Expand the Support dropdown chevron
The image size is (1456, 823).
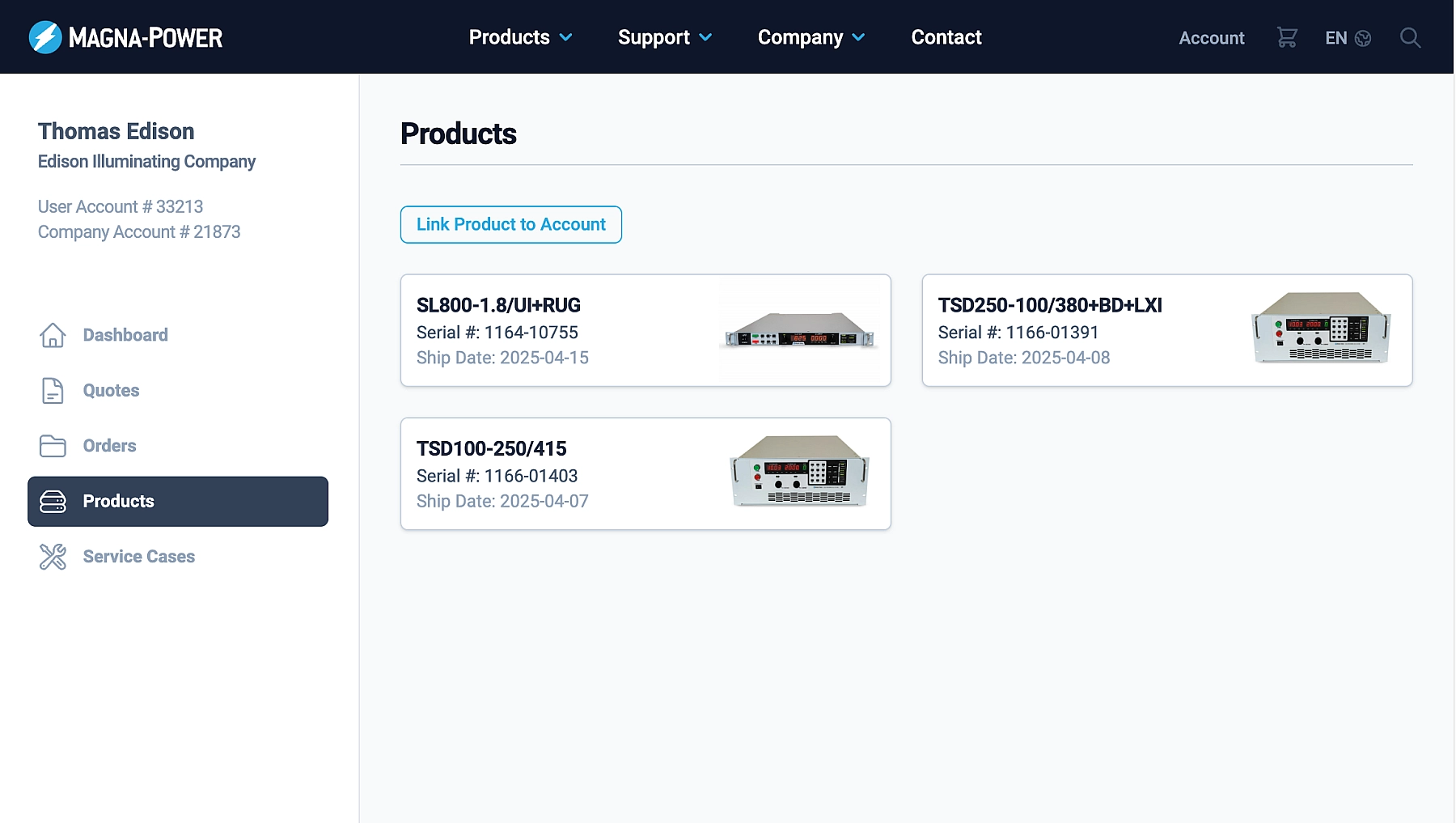(705, 37)
